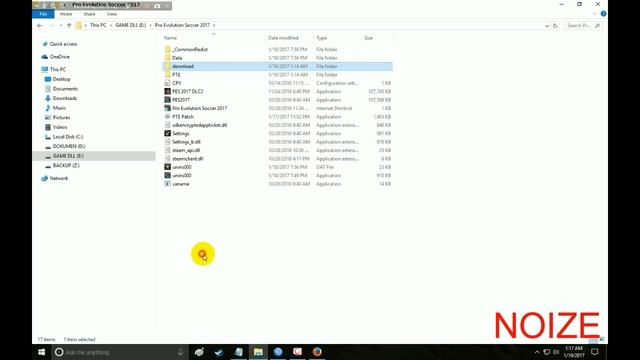Open the Share ribbon tab

pyautogui.click(x=89, y=14)
